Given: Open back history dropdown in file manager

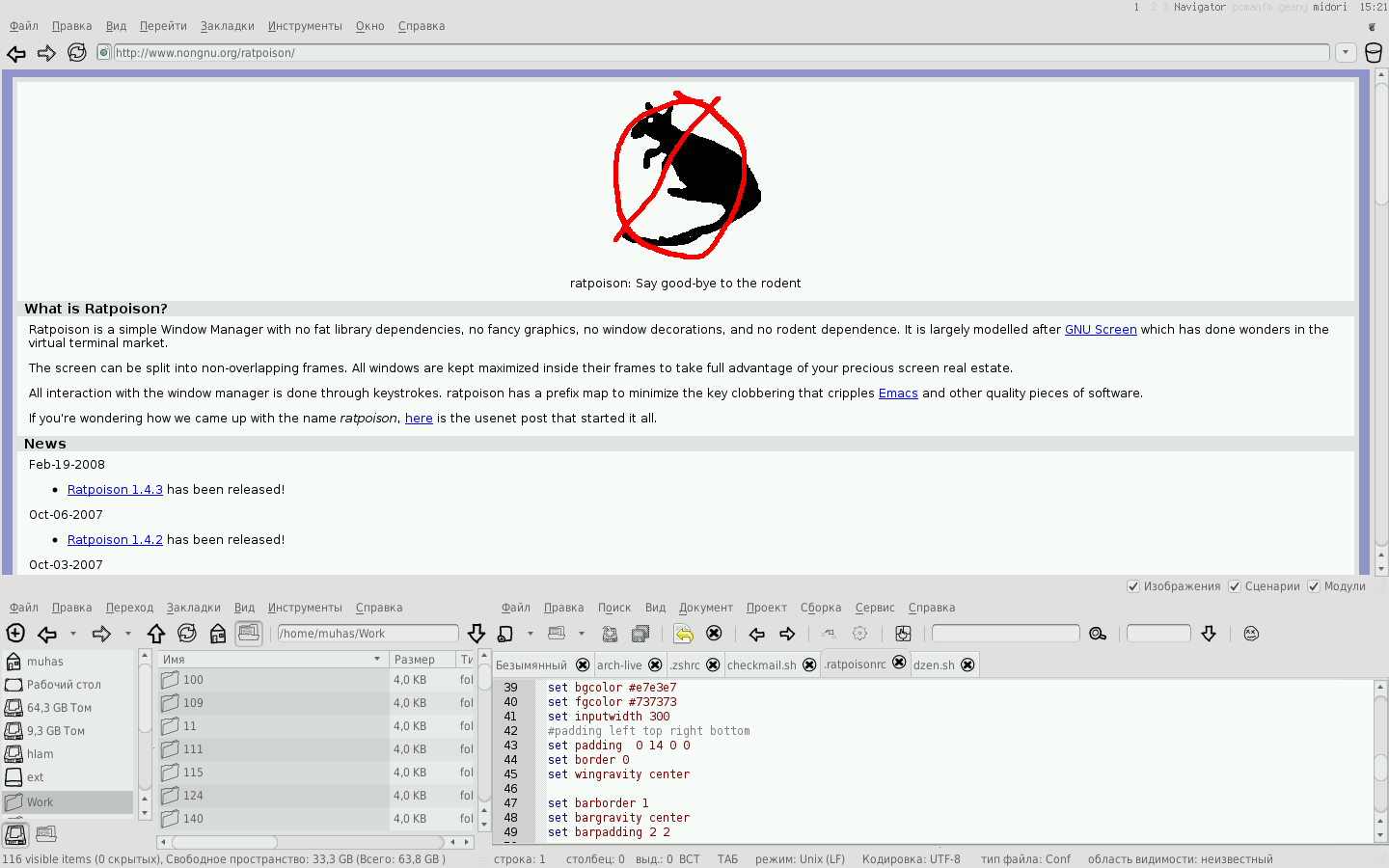Looking at the screenshot, I should coord(72,634).
